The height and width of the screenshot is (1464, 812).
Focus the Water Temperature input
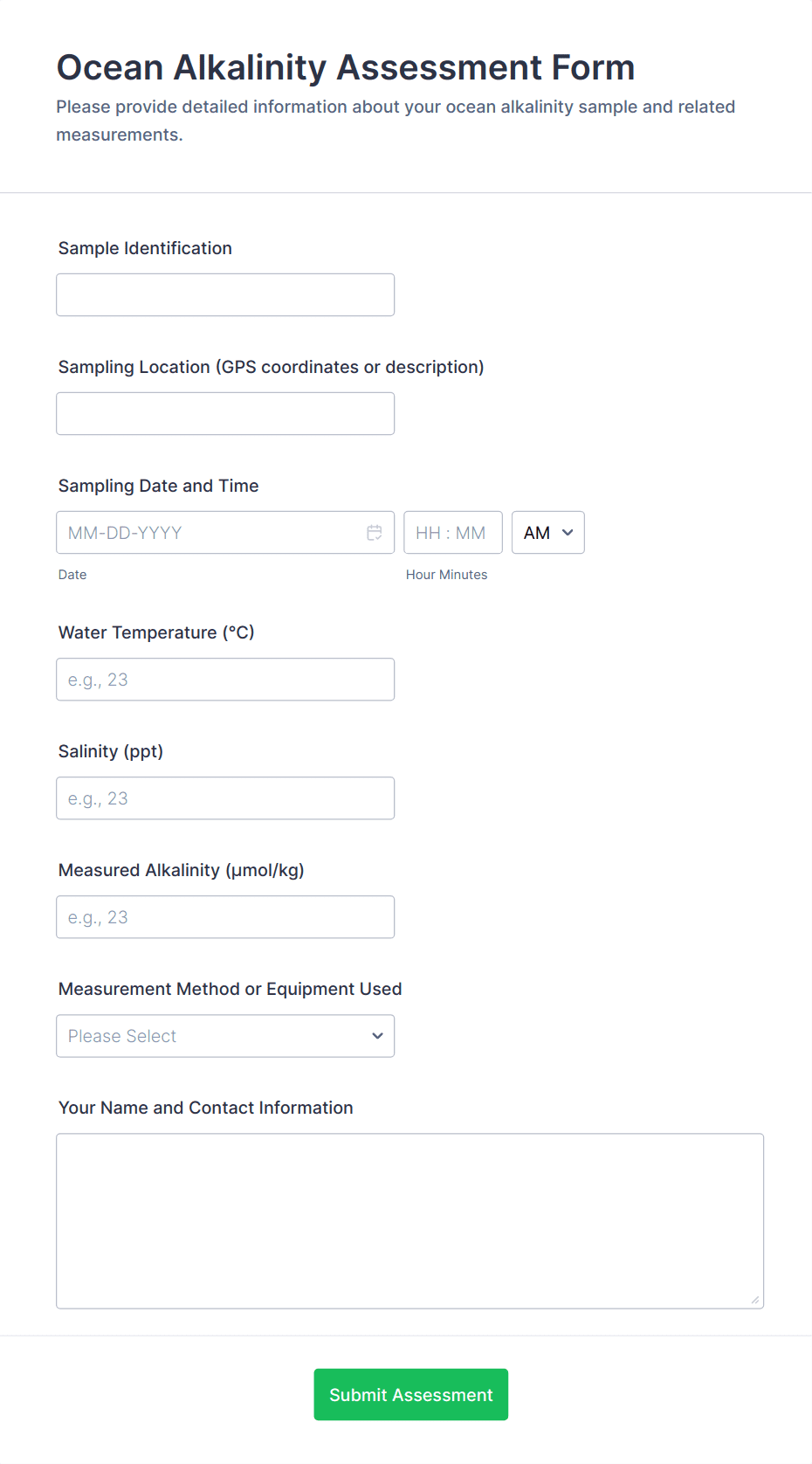[225, 680]
